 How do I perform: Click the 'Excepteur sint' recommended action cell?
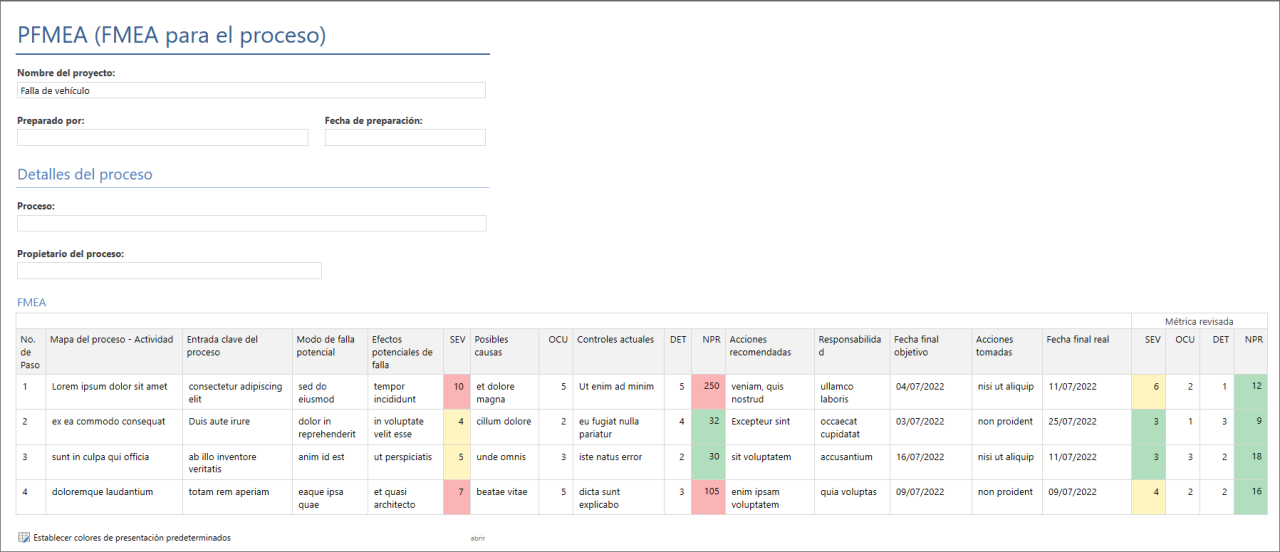coord(769,422)
